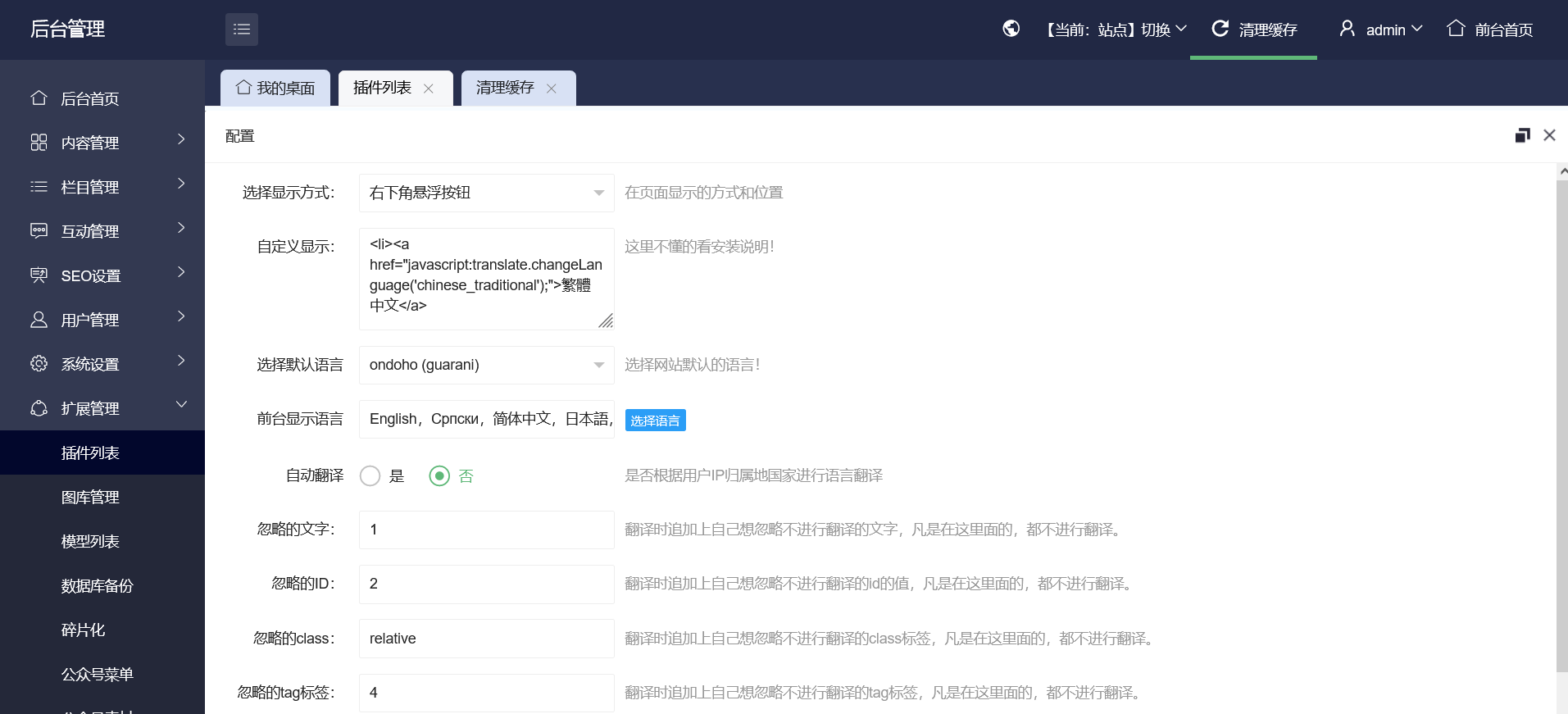Image resolution: width=1568 pixels, height=714 pixels.
Task: Click the home icon on 我的桌面 tab
Action: [243, 87]
